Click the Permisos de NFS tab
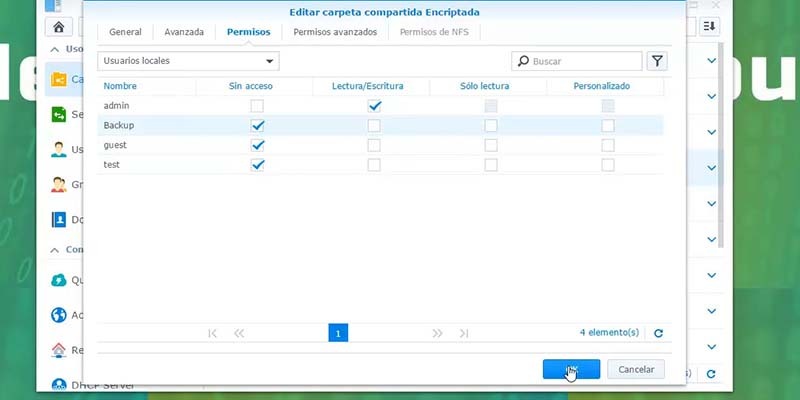800x400 pixels. pyautogui.click(x=434, y=32)
